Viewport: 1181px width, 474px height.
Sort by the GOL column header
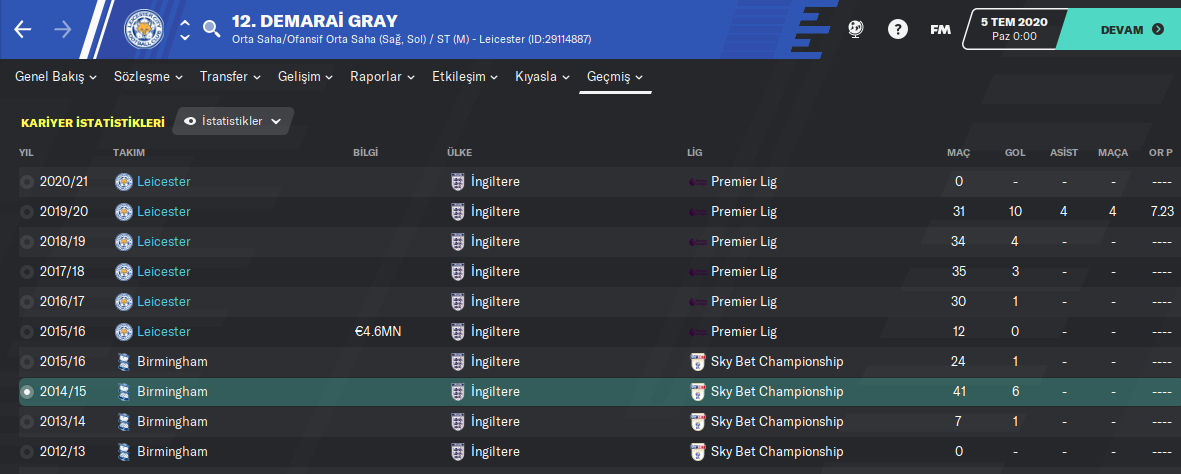coord(1015,152)
